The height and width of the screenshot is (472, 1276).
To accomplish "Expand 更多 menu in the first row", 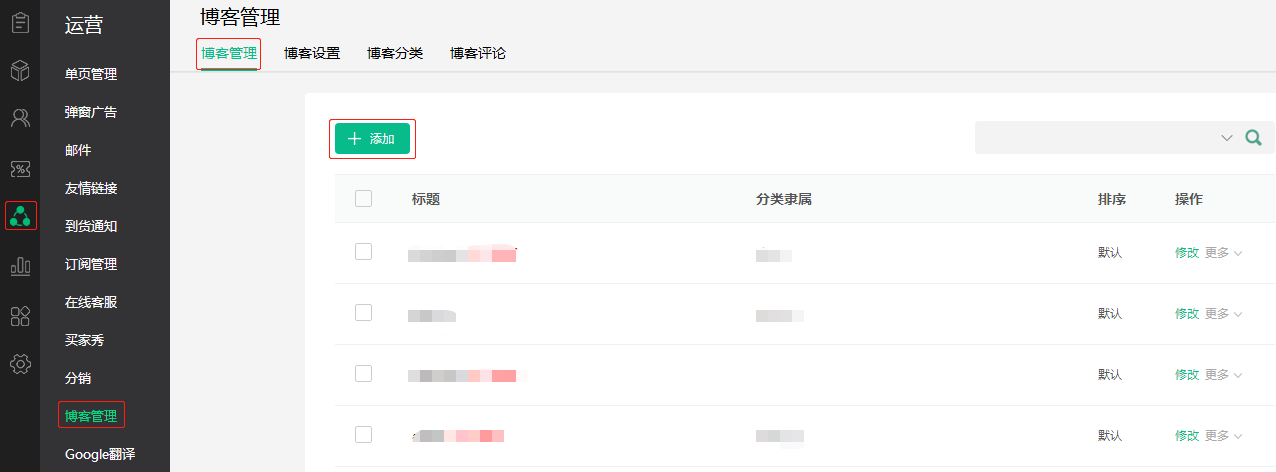I will (x=1223, y=253).
